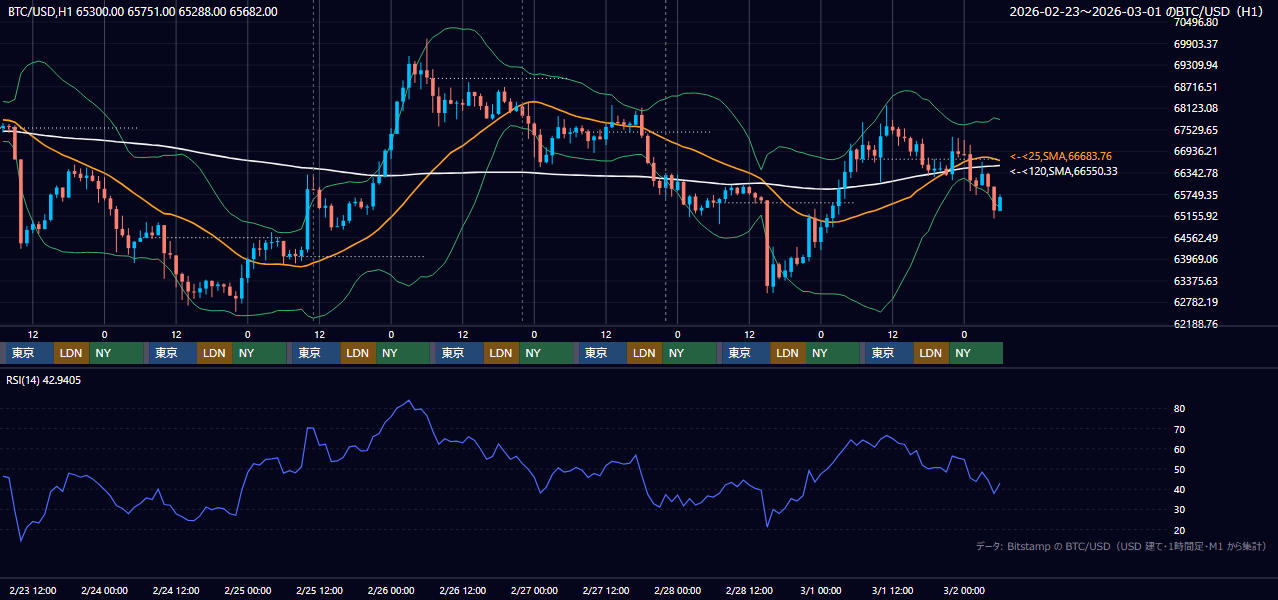Click price axis label 69903.37
This screenshot has width=1278, height=600.
1195,44
